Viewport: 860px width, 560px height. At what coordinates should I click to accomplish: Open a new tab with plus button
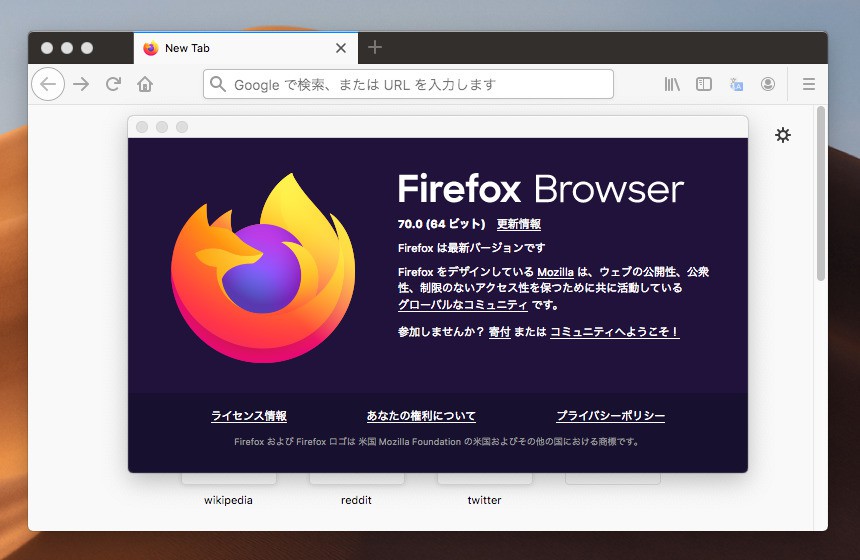[x=375, y=47]
